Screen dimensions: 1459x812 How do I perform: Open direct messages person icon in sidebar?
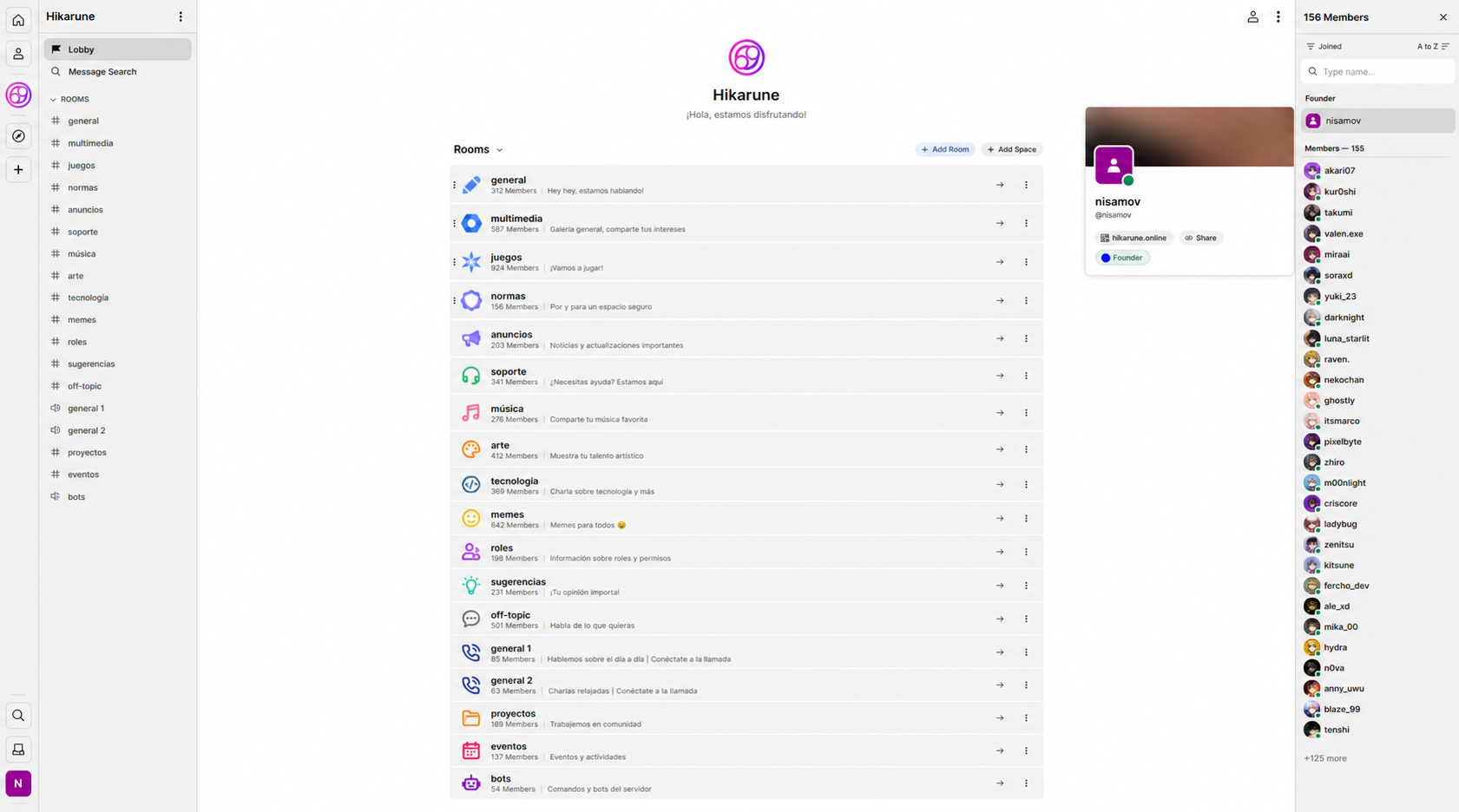18,54
